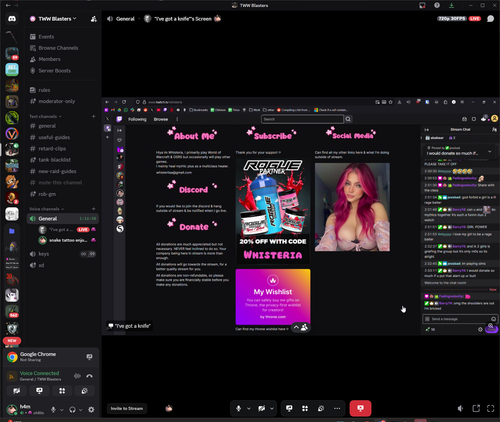This screenshot has height=422, width=500.
Task: Adjust stream volume via the speaker icon
Action: [x=460, y=408]
